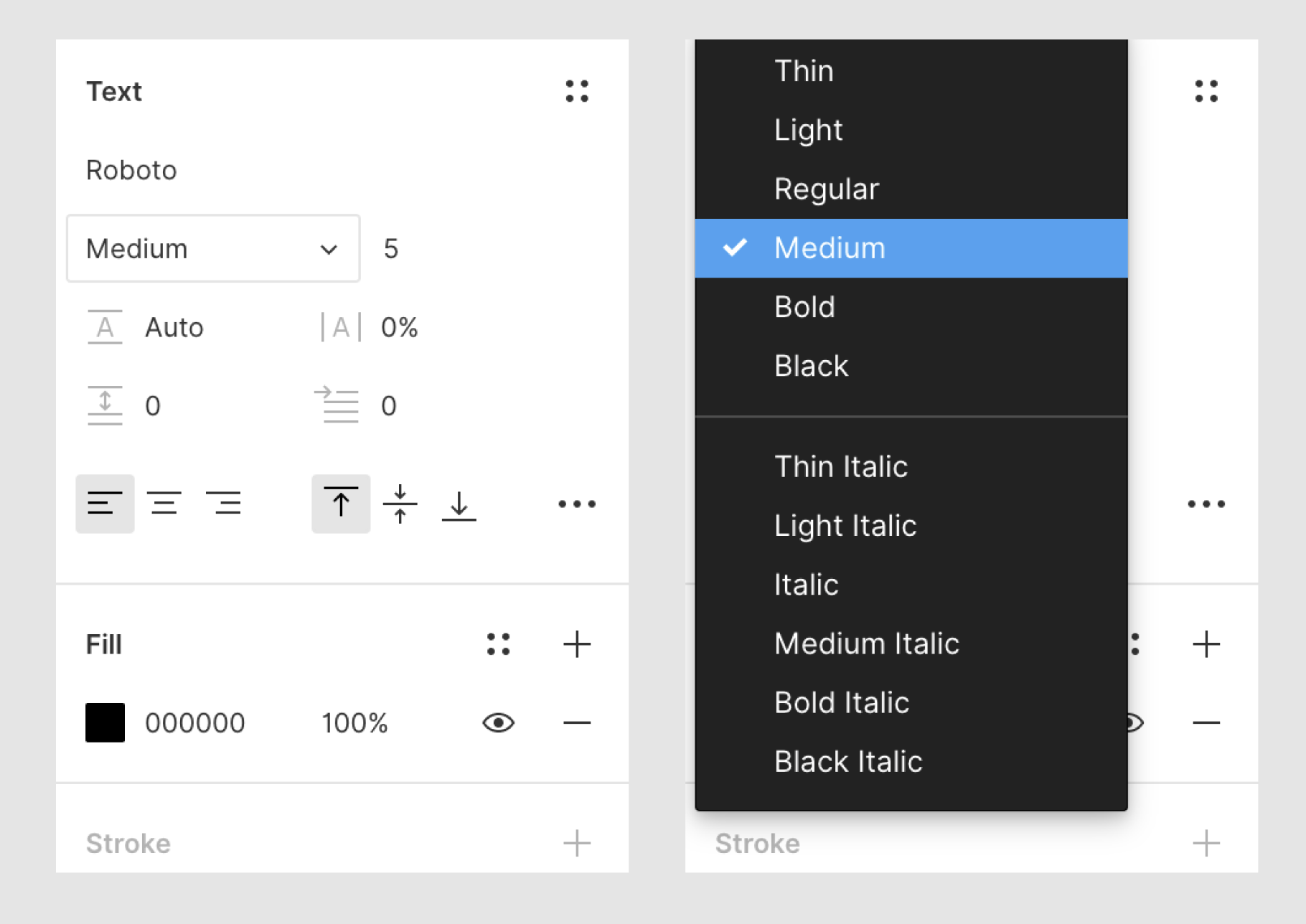
Task: Click the black fill color swatch
Action: click(105, 722)
